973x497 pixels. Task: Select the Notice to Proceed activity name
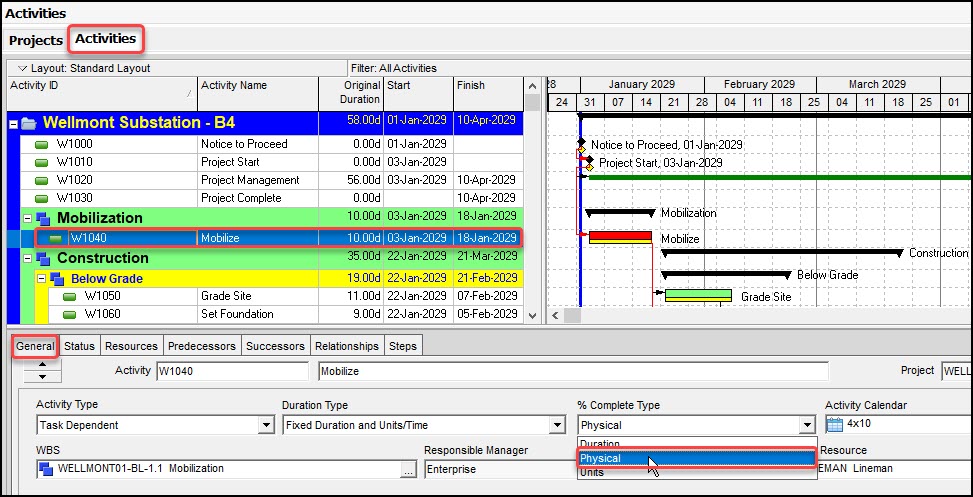click(244, 144)
